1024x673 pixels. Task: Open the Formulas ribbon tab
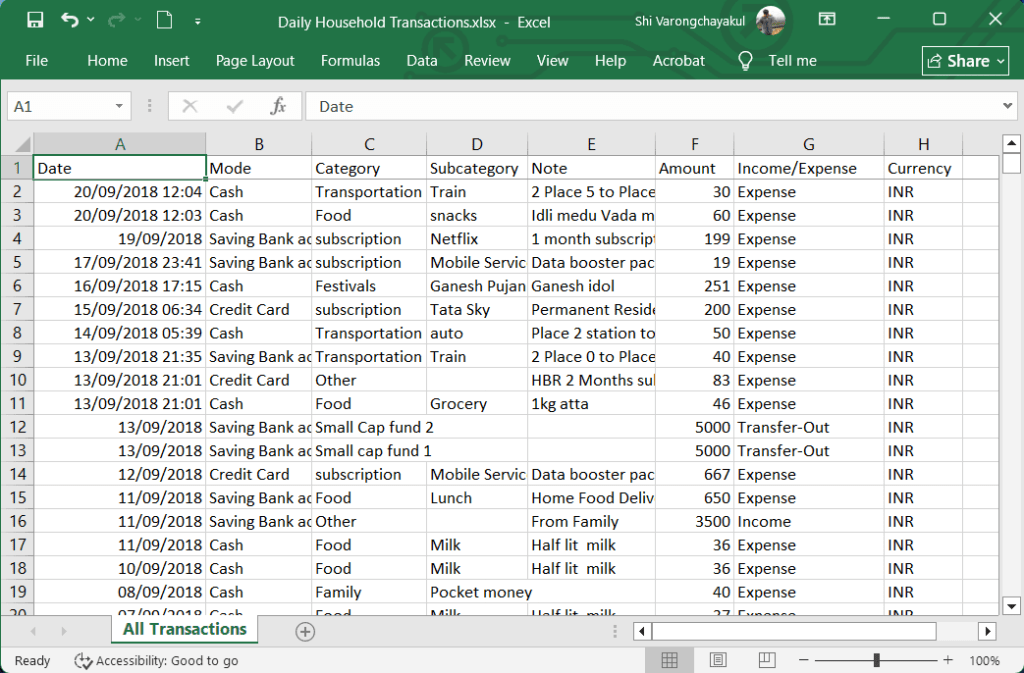point(350,61)
